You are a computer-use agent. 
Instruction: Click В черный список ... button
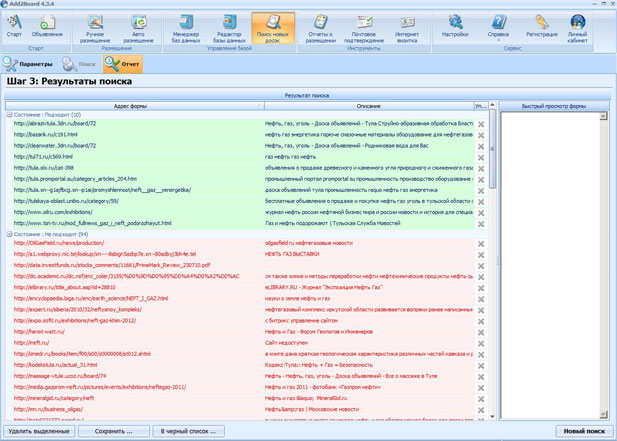point(188,431)
